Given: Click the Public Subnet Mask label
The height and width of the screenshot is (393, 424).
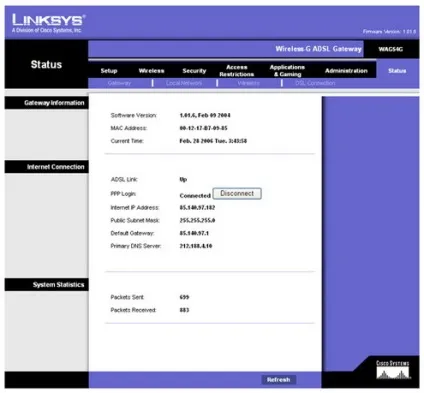Looking at the screenshot, I should tap(135, 220).
